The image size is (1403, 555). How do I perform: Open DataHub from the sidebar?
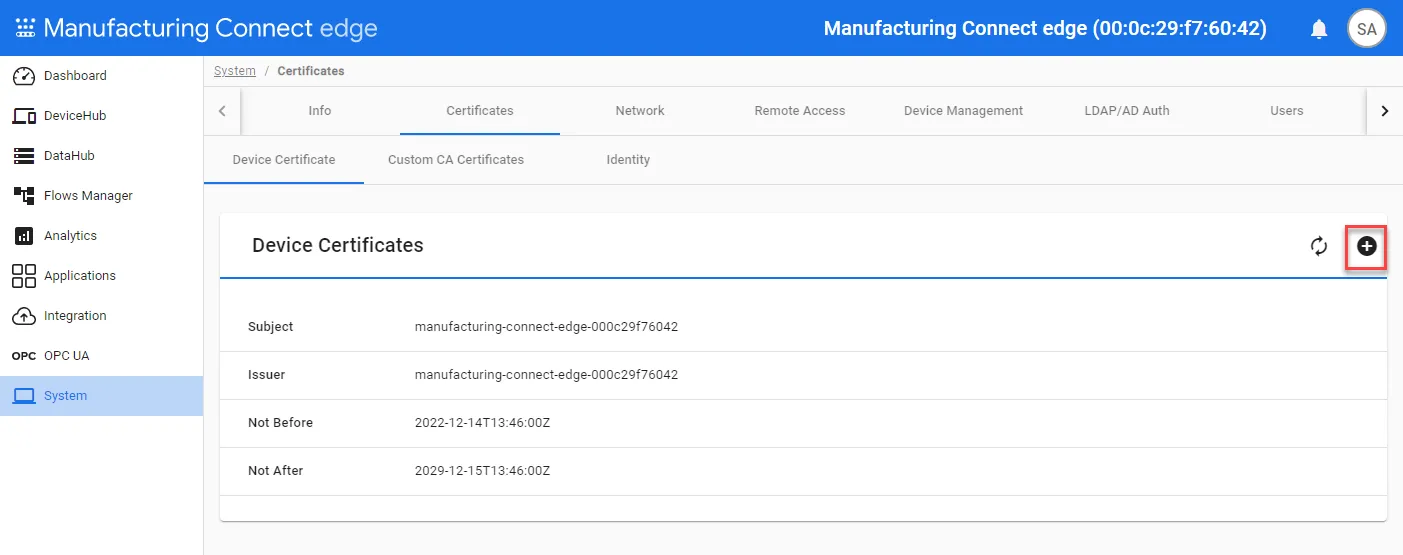[x=101, y=156]
